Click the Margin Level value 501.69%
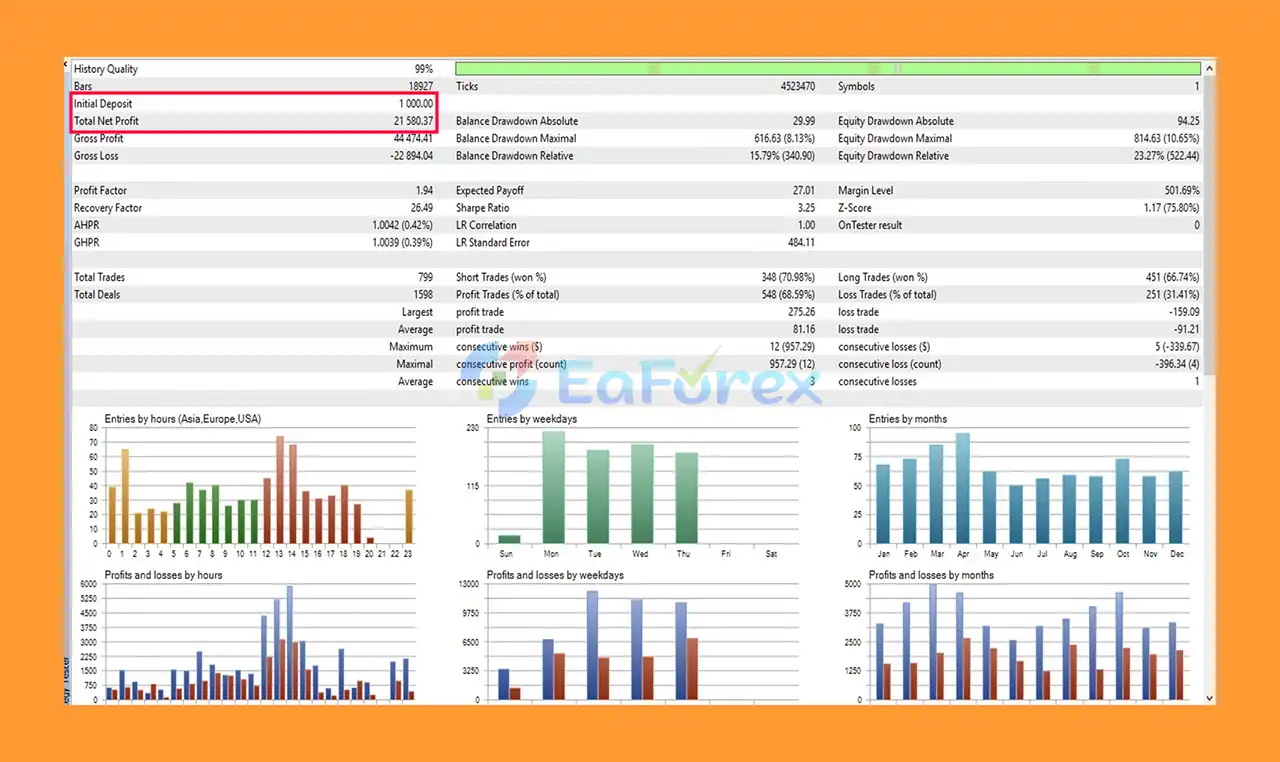The width and height of the screenshot is (1280, 762). click(x=1179, y=190)
